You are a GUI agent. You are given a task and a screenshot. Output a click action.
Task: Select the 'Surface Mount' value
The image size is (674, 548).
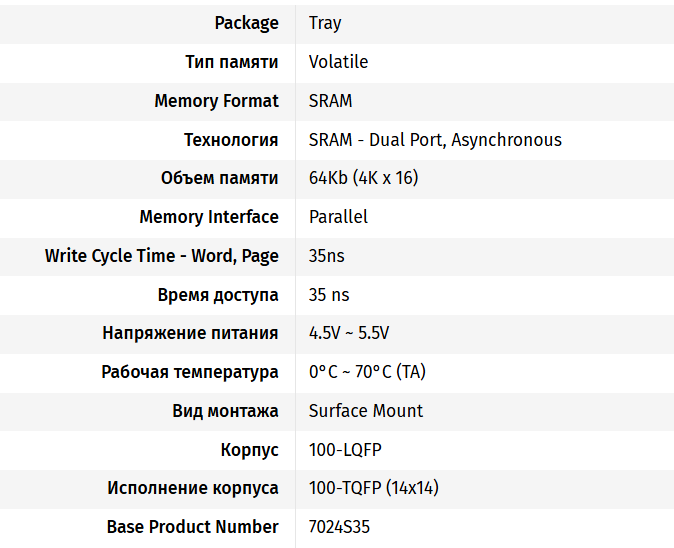pyautogui.click(x=365, y=411)
